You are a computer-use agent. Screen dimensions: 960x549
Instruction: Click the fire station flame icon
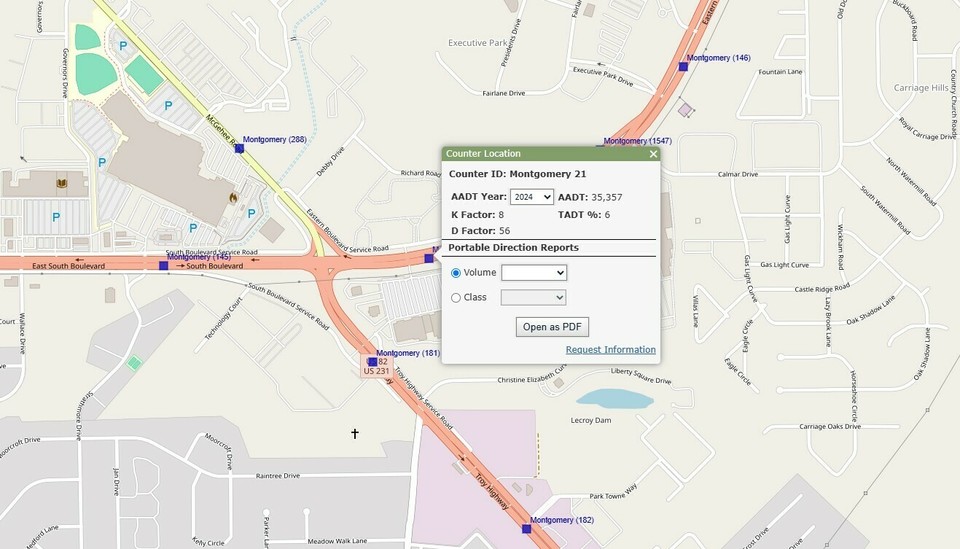234,197
